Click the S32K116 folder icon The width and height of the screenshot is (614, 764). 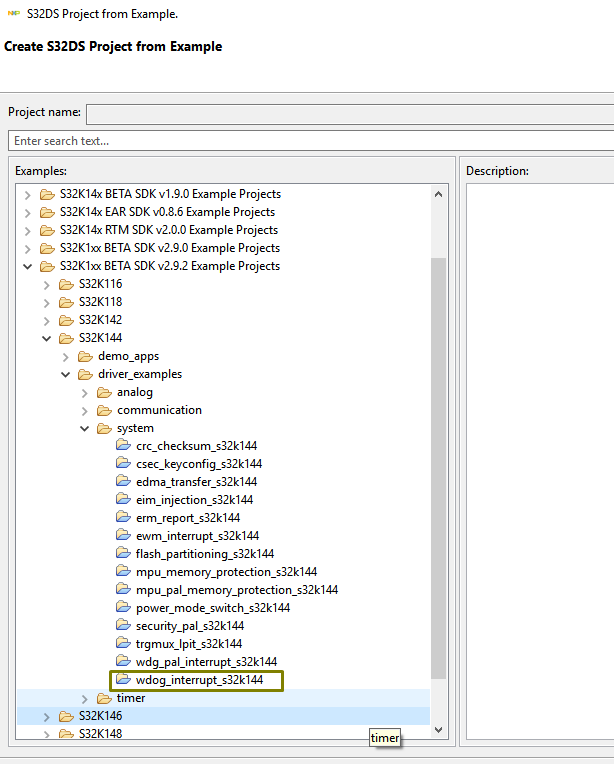pyautogui.click(x=66, y=285)
